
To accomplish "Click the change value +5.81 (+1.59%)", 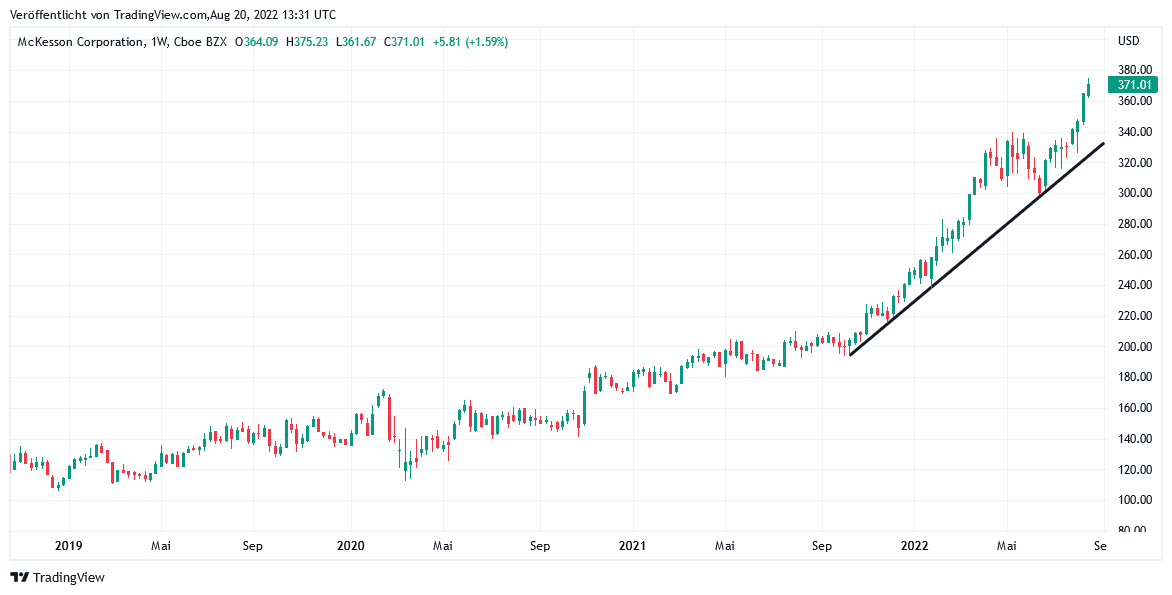I will point(470,43).
